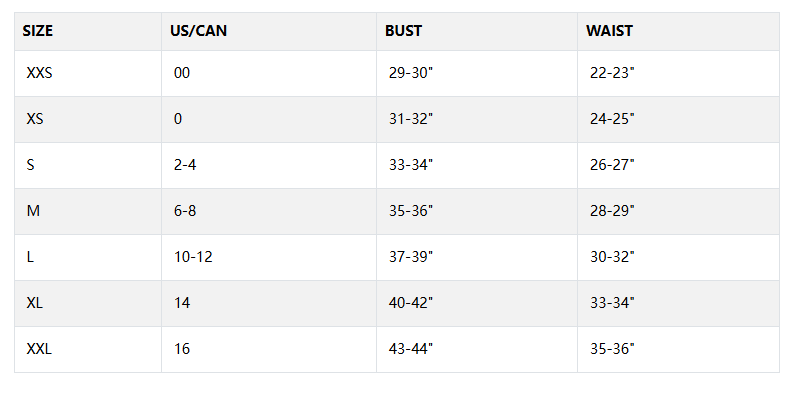Select the XS size cell
Image resolution: width=789 pixels, height=393 pixels.
35,119
